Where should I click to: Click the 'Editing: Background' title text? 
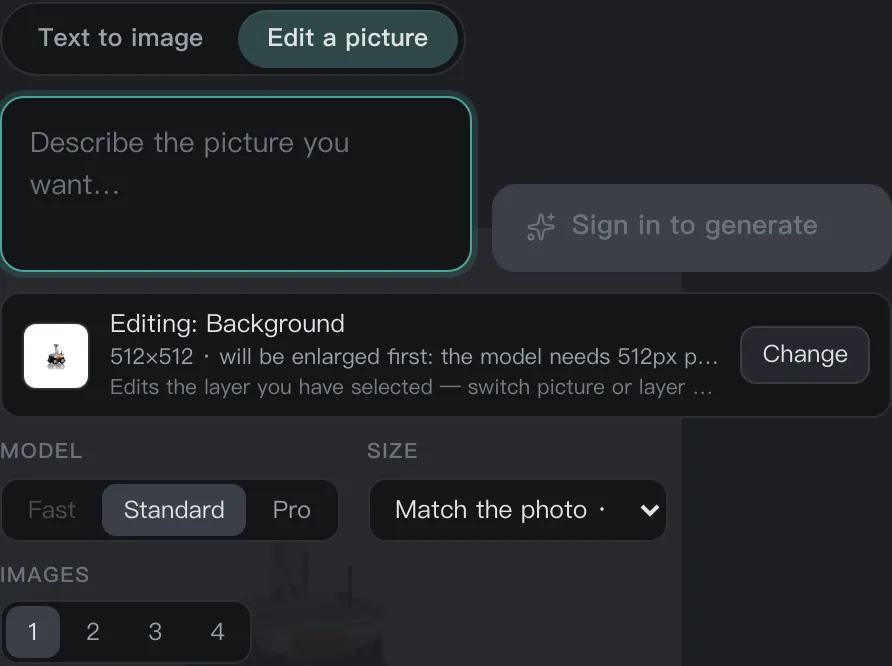pos(227,324)
